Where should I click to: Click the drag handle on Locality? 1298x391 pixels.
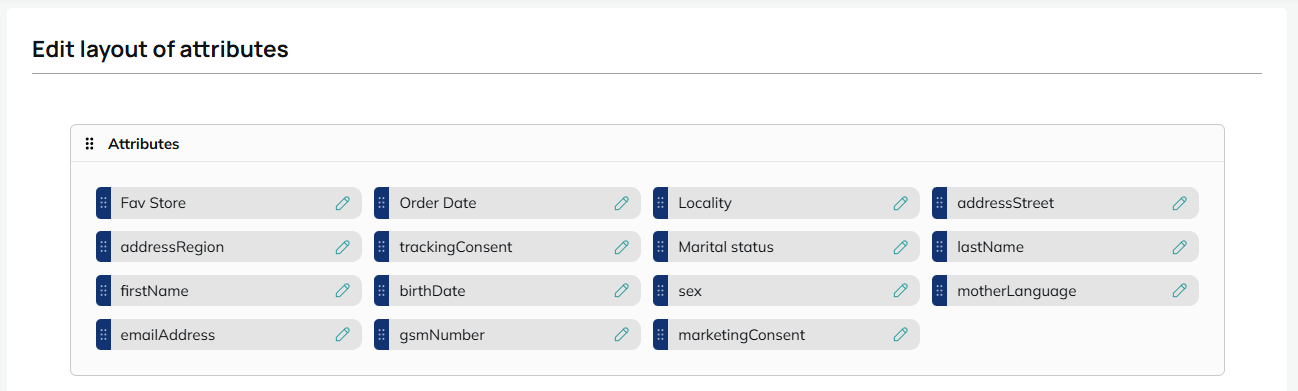click(x=661, y=203)
